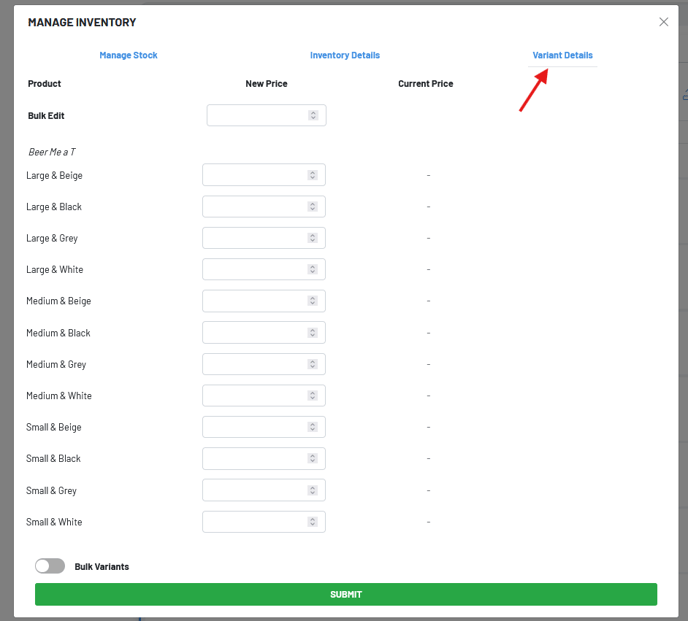The width and height of the screenshot is (688, 621).
Task: Focus the Large & White price field
Action: (264, 269)
